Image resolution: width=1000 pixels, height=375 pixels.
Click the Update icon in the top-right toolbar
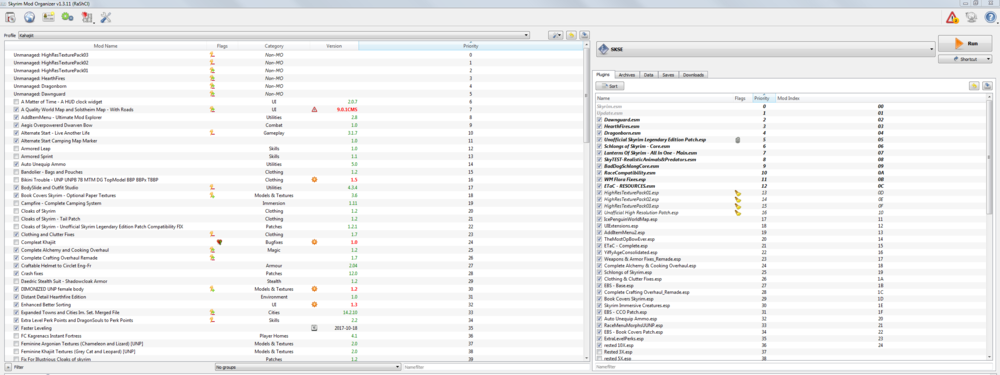click(x=971, y=17)
